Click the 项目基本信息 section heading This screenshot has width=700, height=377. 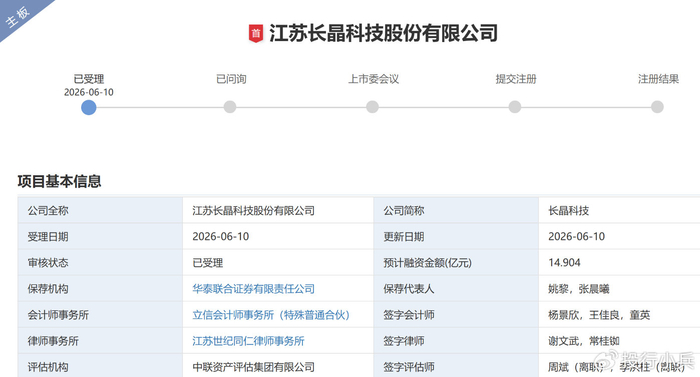59,181
